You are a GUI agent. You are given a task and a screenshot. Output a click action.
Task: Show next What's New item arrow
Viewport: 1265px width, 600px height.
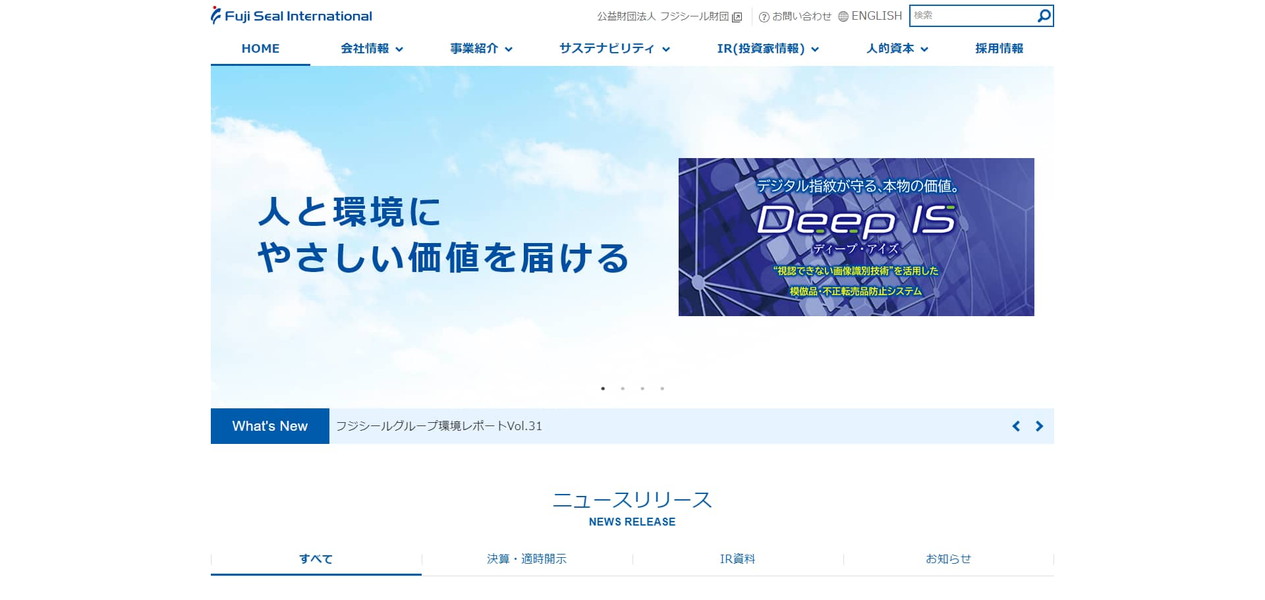click(x=1039, y=426)
